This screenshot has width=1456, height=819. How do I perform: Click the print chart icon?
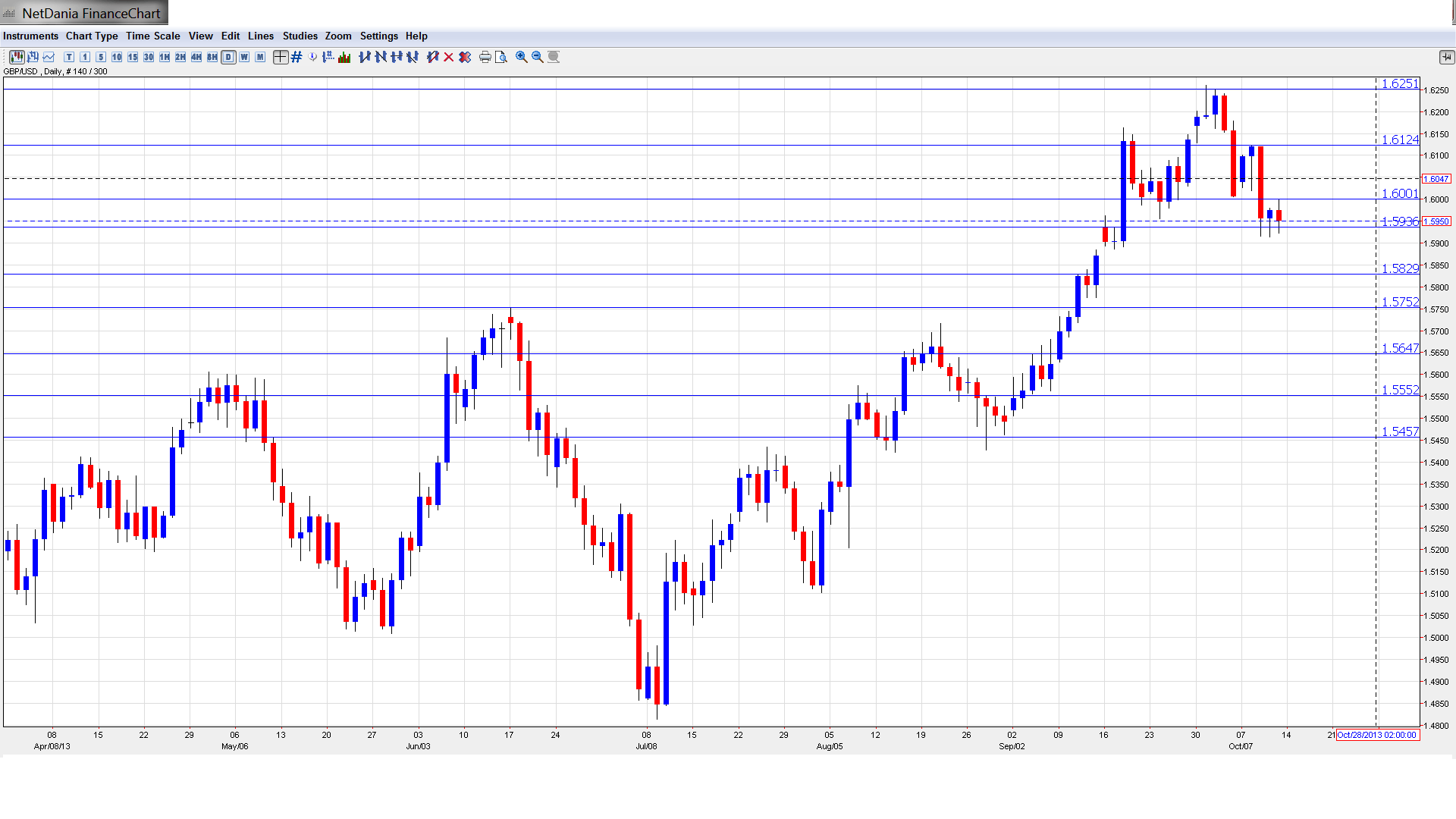click(x=485, y=57)
